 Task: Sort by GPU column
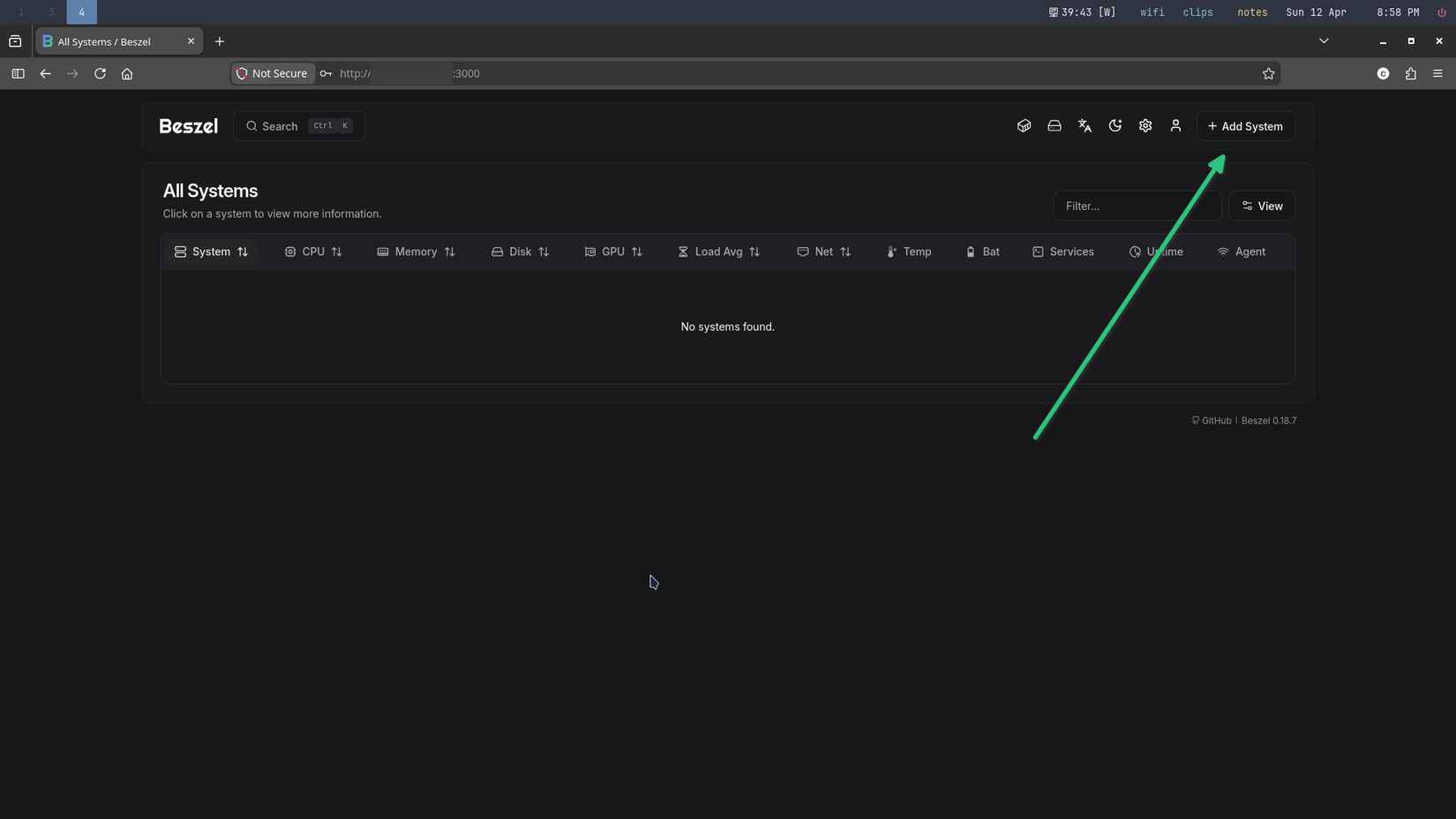pyautogui.click(x=613, y=252)
